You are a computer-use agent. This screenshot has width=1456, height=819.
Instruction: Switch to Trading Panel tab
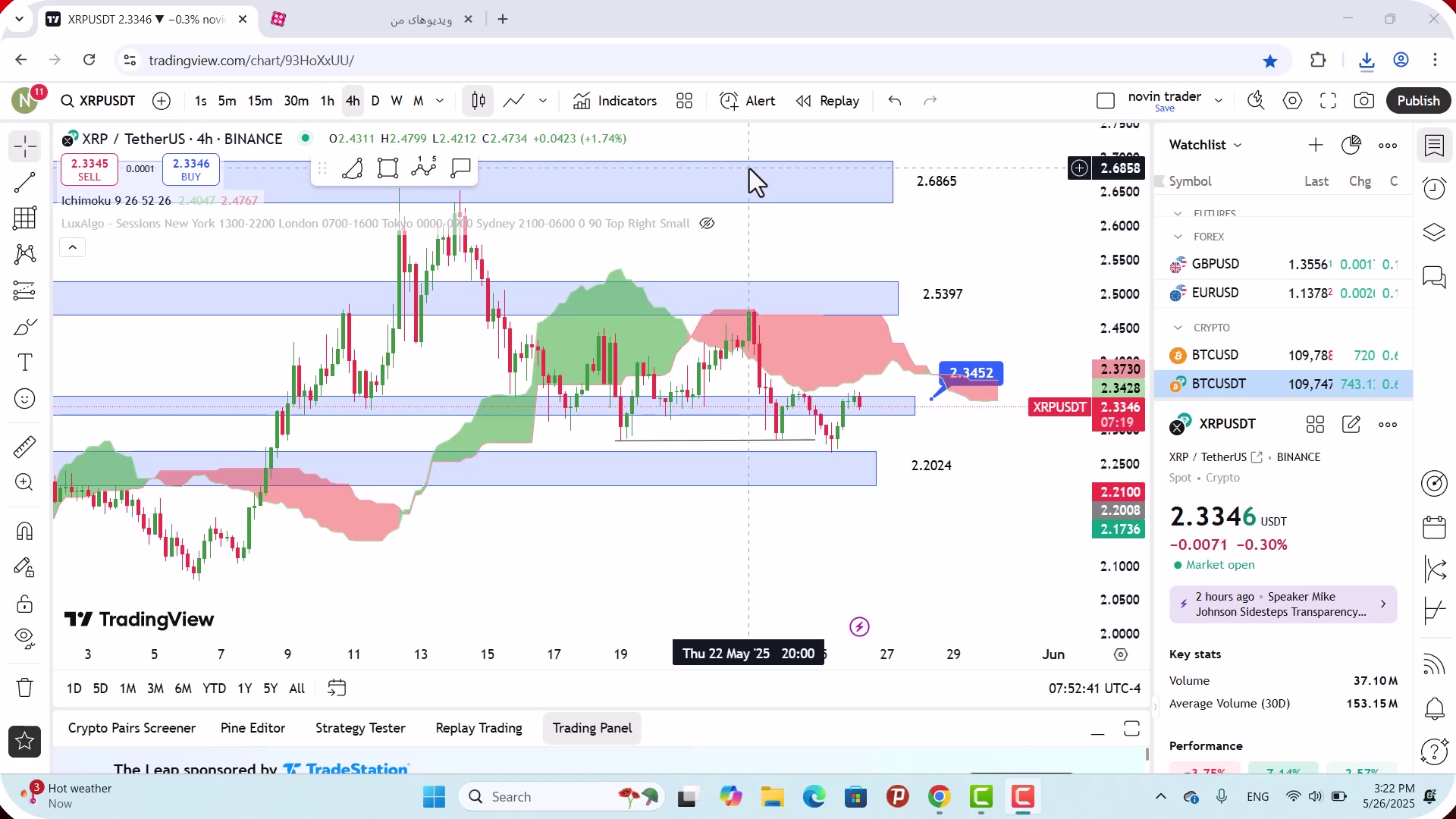592,728
